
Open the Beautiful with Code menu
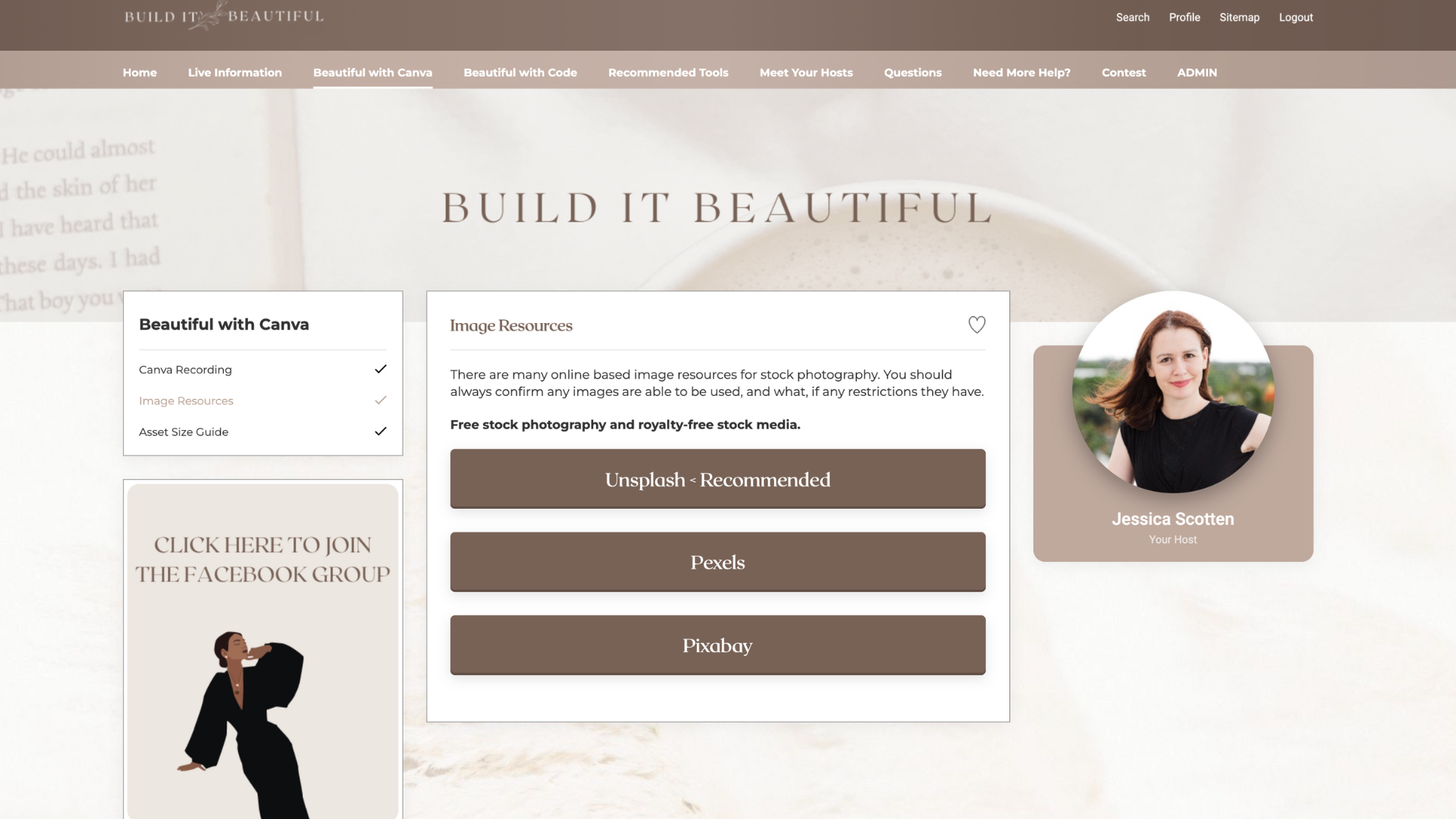click(520, 72)
